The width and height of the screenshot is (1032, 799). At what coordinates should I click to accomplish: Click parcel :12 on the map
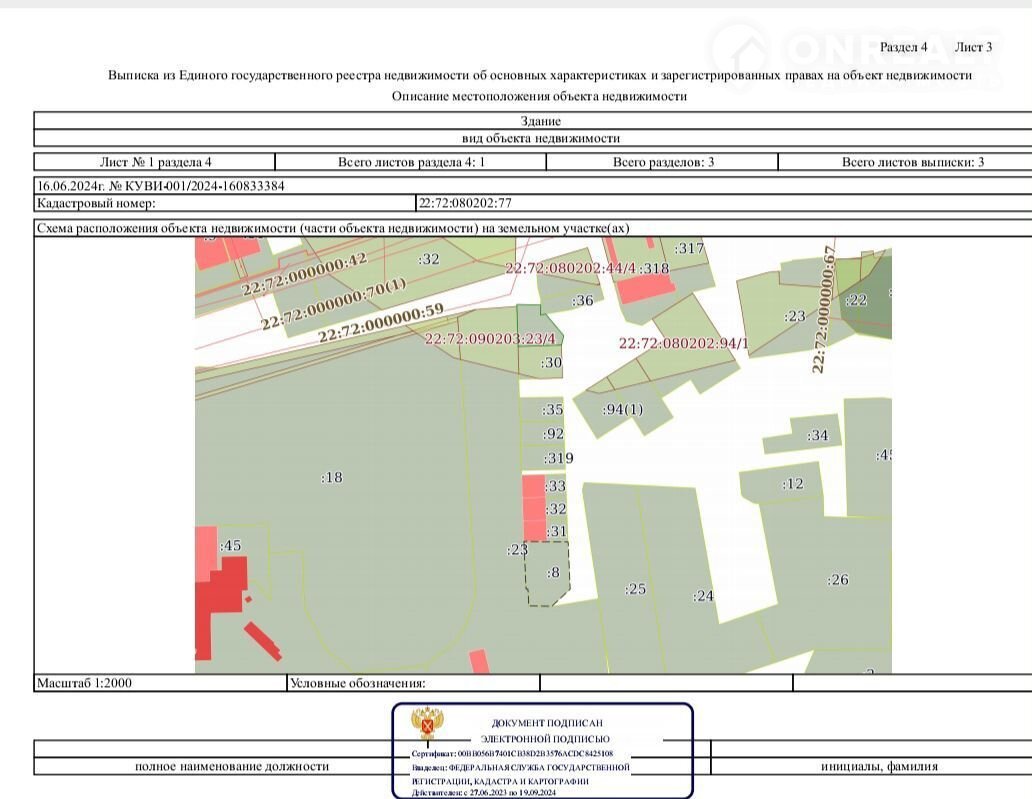(792, 484)
